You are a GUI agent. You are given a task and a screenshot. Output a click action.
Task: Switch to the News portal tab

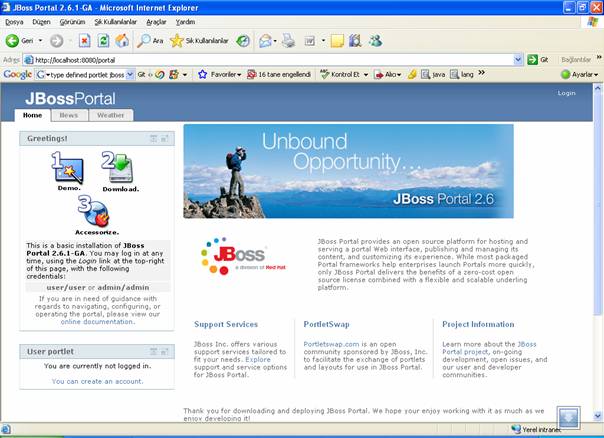68,116
